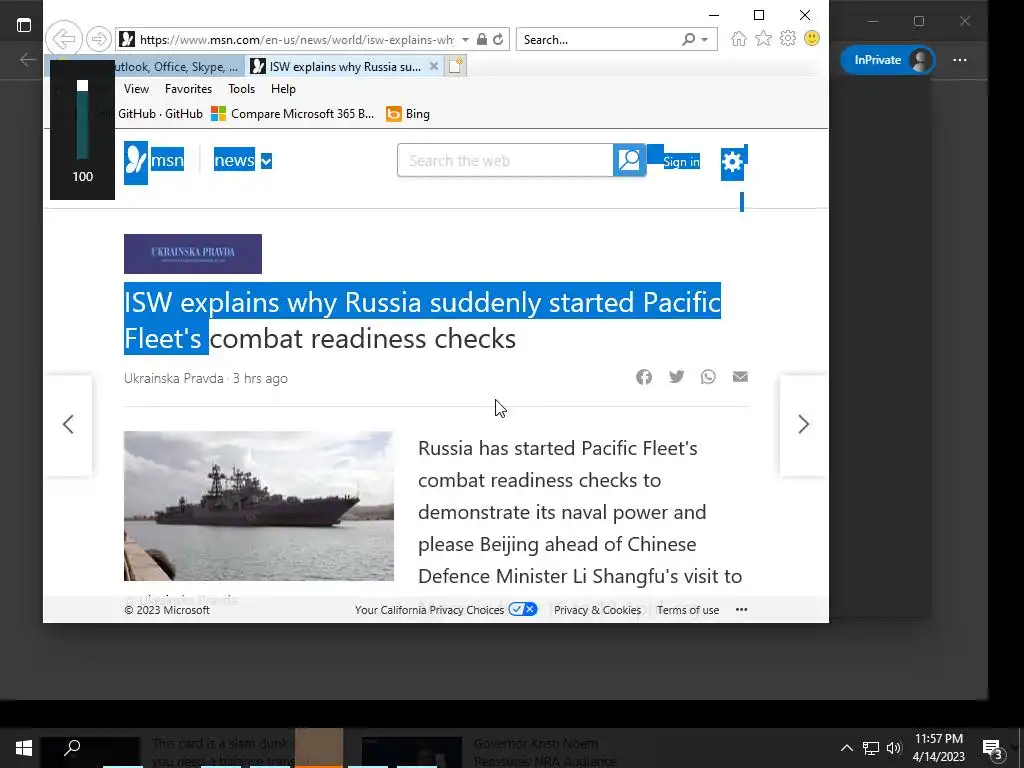This screenshot has width=1024, height=768.
Task: Open IE tools gear icon
Action: click(788, 39)
